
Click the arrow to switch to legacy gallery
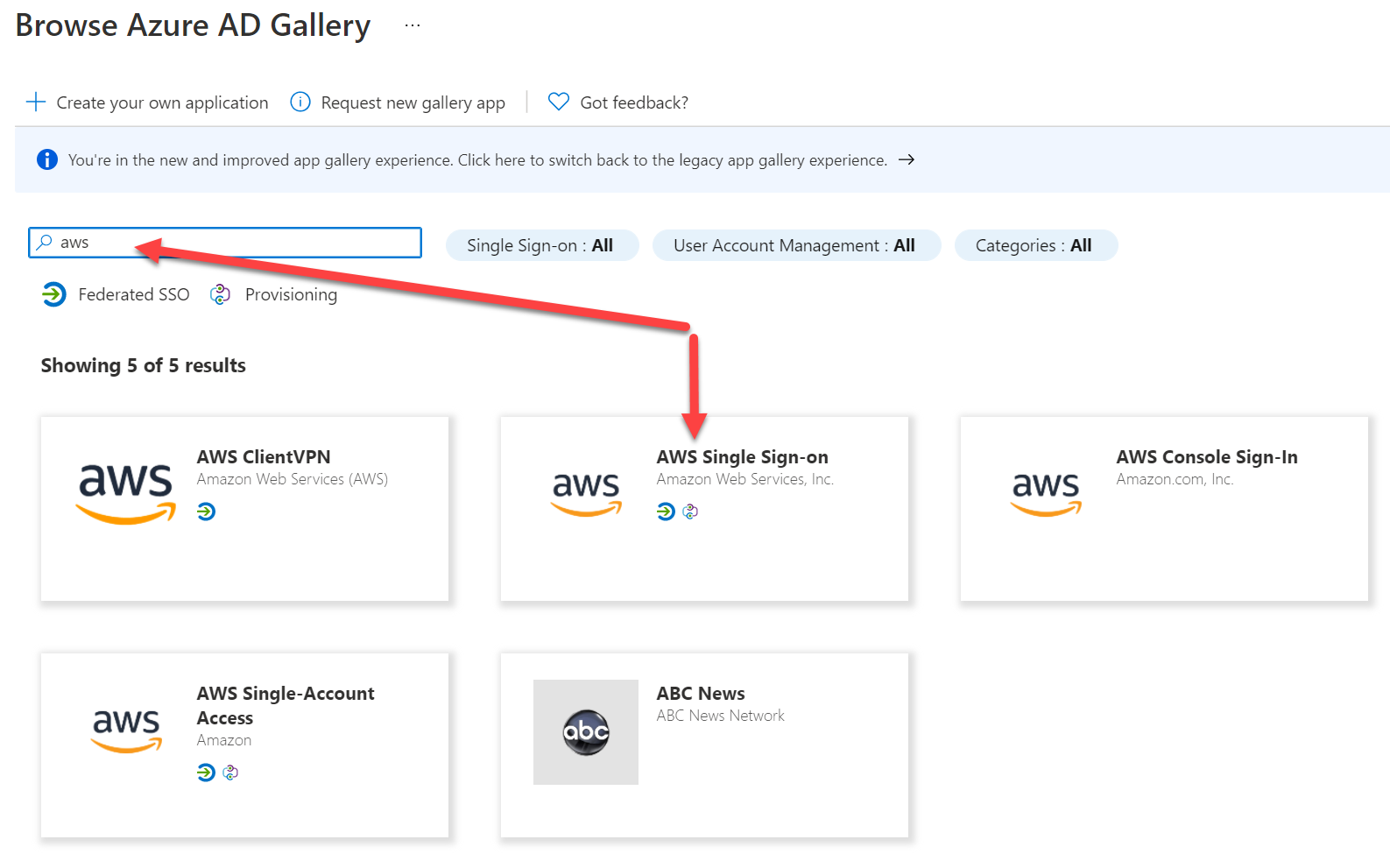[907, 159]
